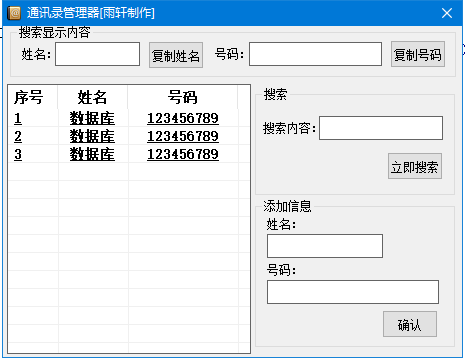Image resolution: width=465 pixels, height=360 pixels.
Task: Click the 复制号码 button
Action: pos(418,54)
